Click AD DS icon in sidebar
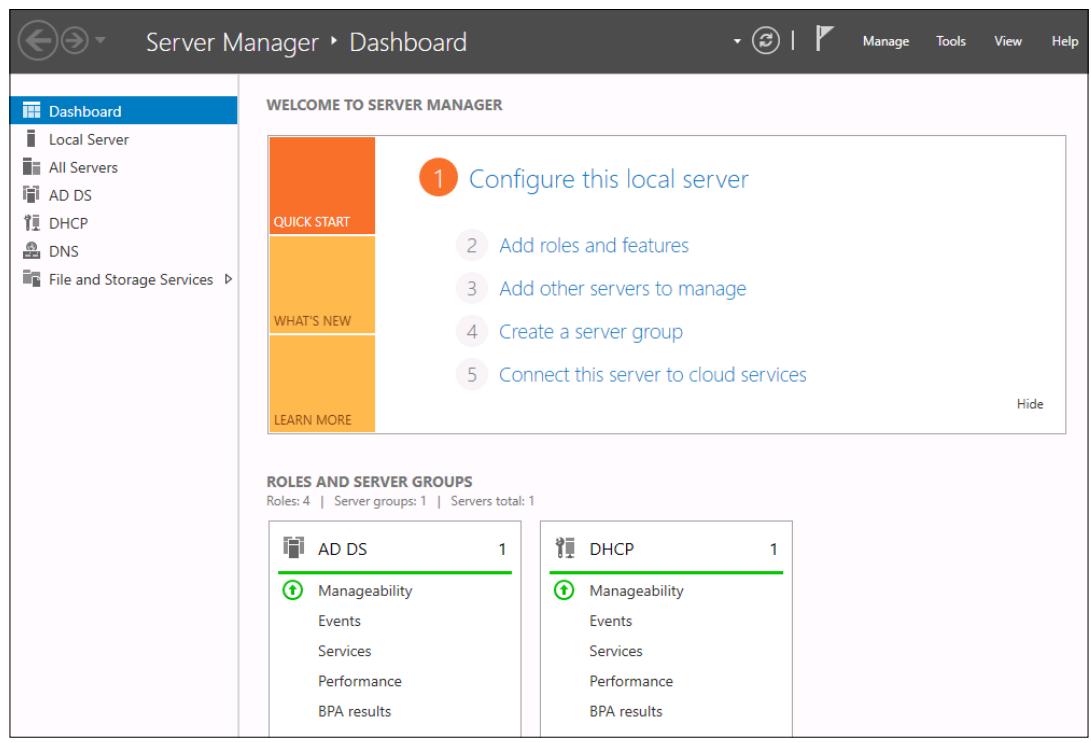This screenshot has height=743, width=1091. pos(31,194)
